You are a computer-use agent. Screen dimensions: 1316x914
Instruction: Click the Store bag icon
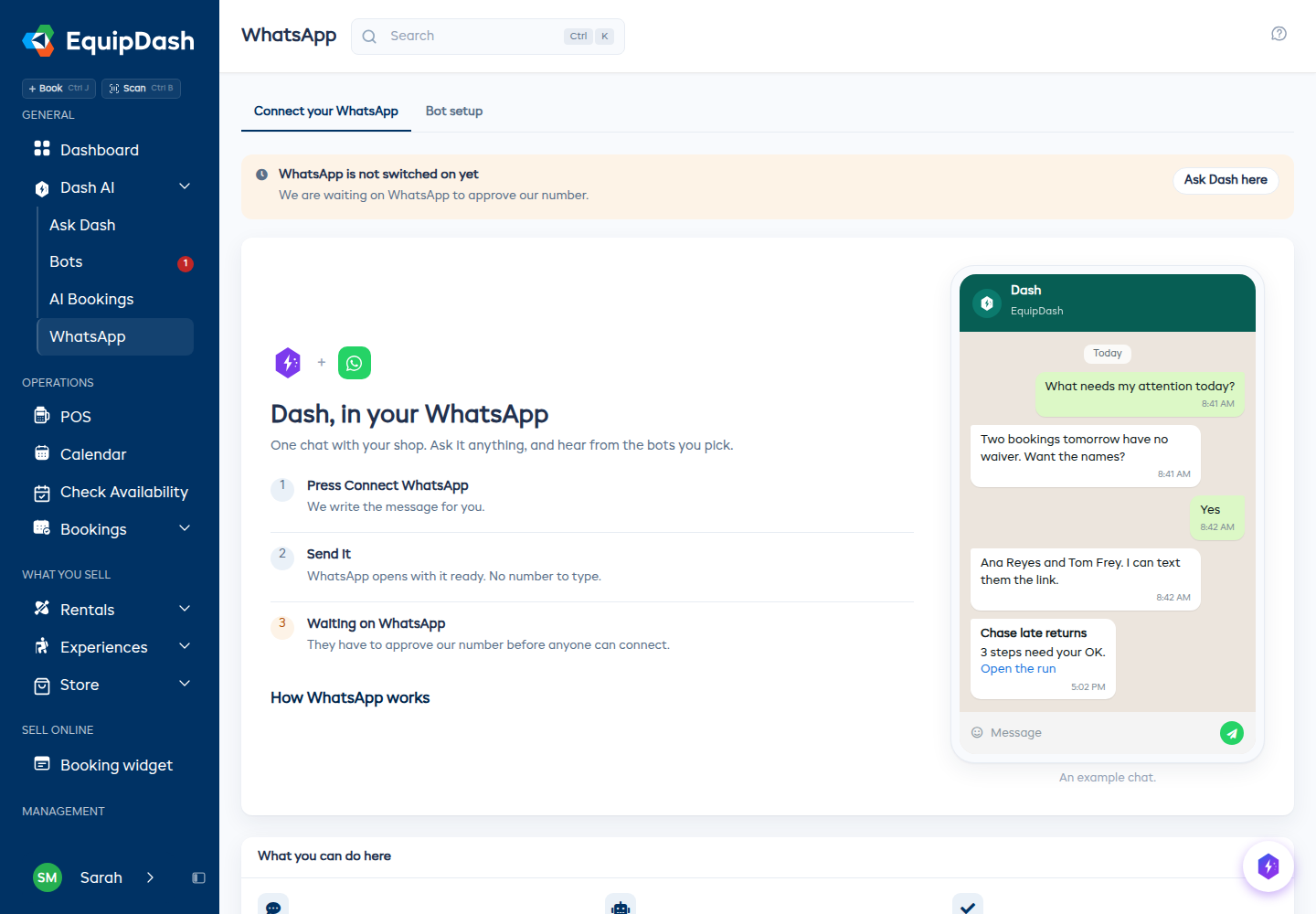click(42, 685)
